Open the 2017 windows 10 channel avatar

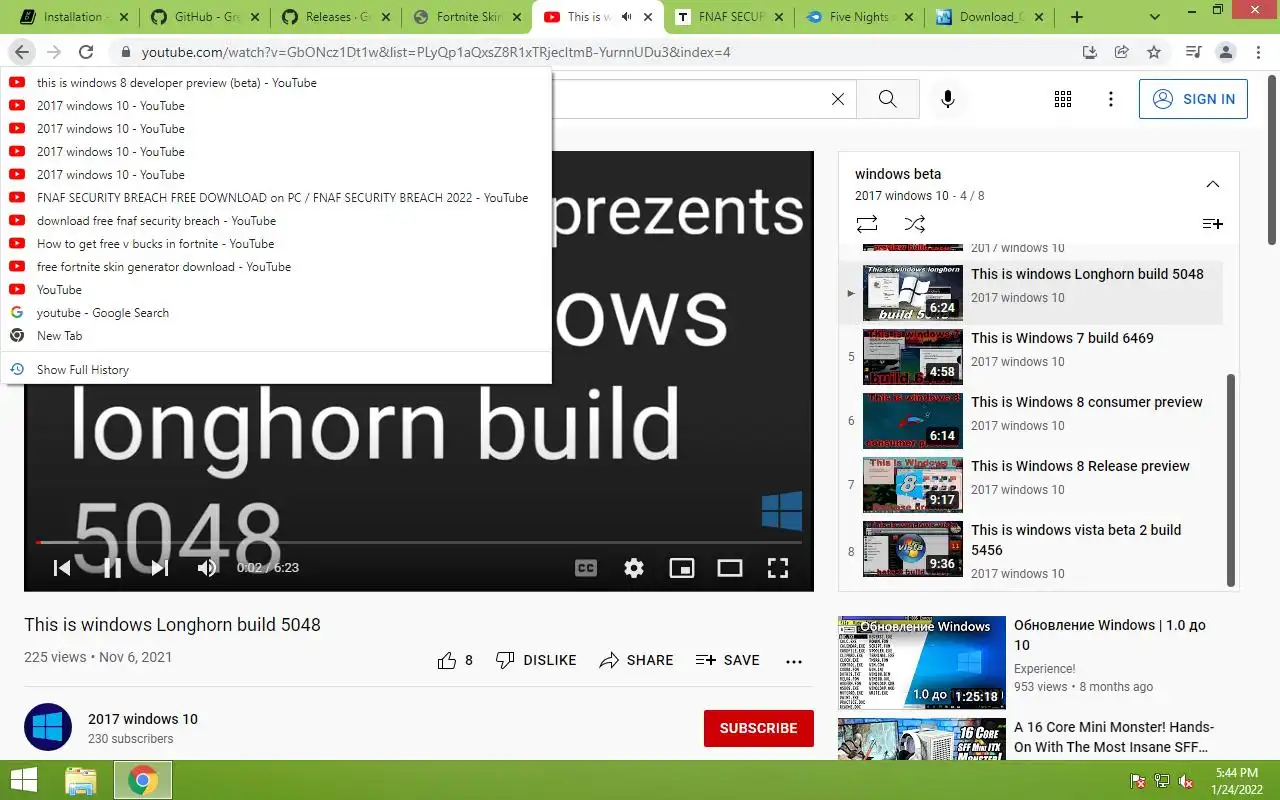click(x=48, y=727)
